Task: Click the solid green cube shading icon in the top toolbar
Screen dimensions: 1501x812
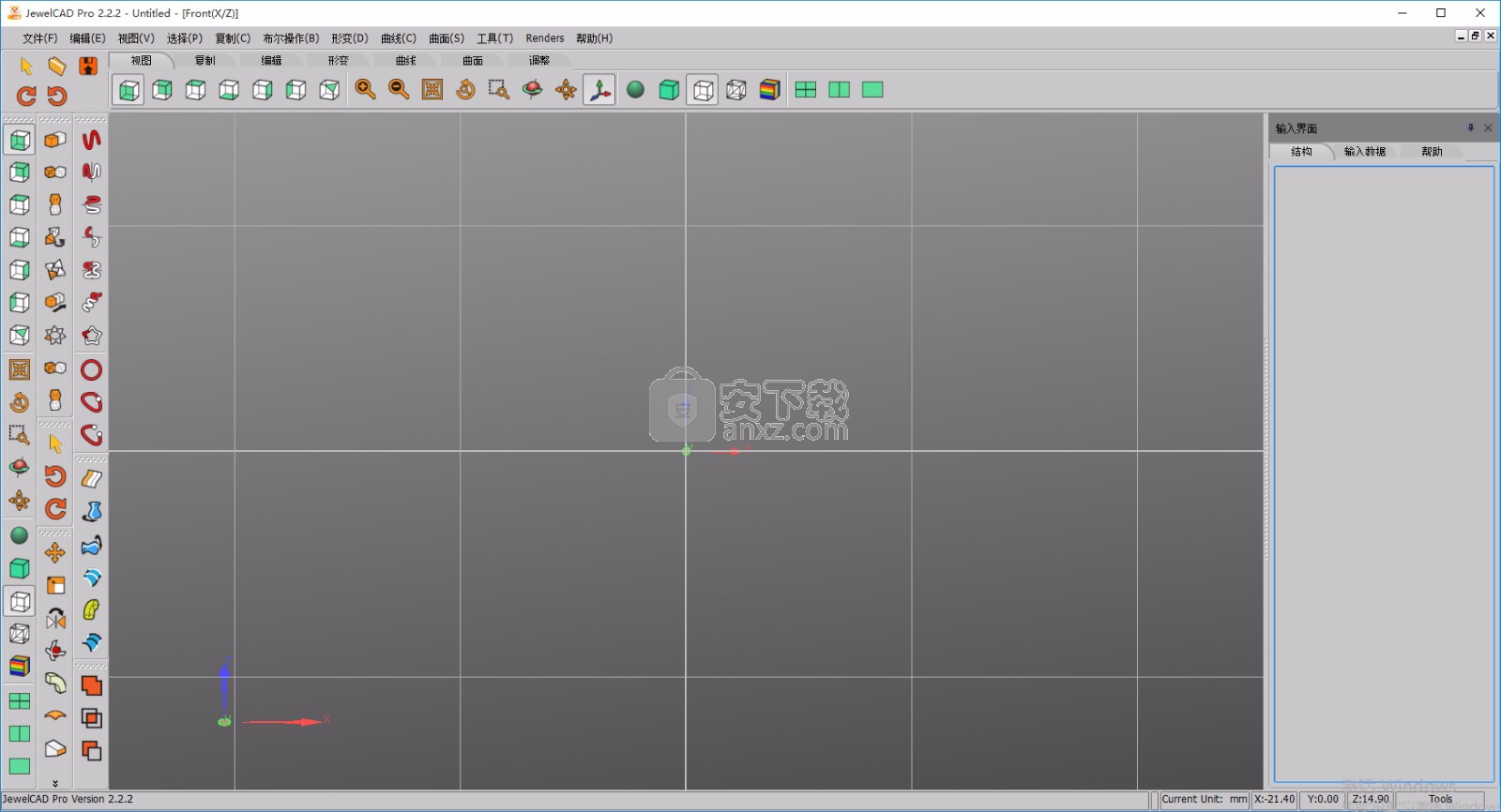Action: click(669, 89)
